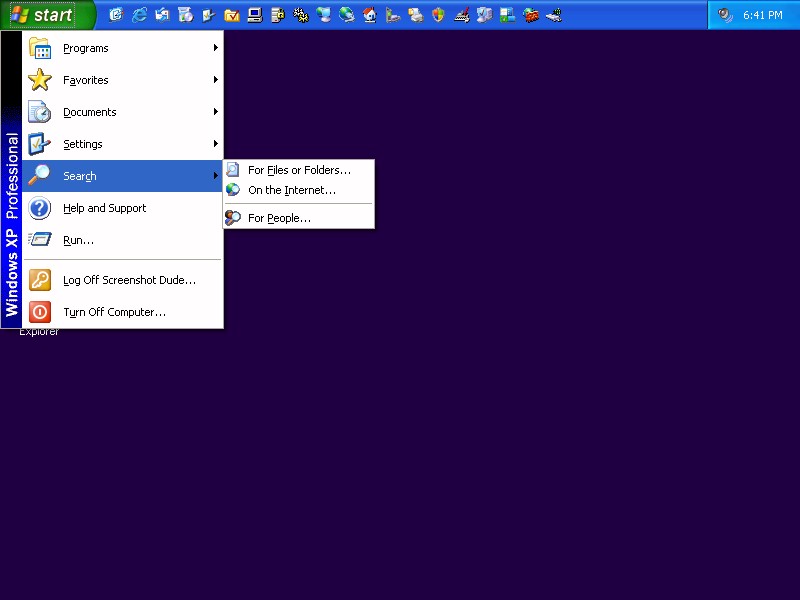800x600 pixels.
Task: Click the Safely Remove Hardware icon on toolbar
Action: [554, 15]
